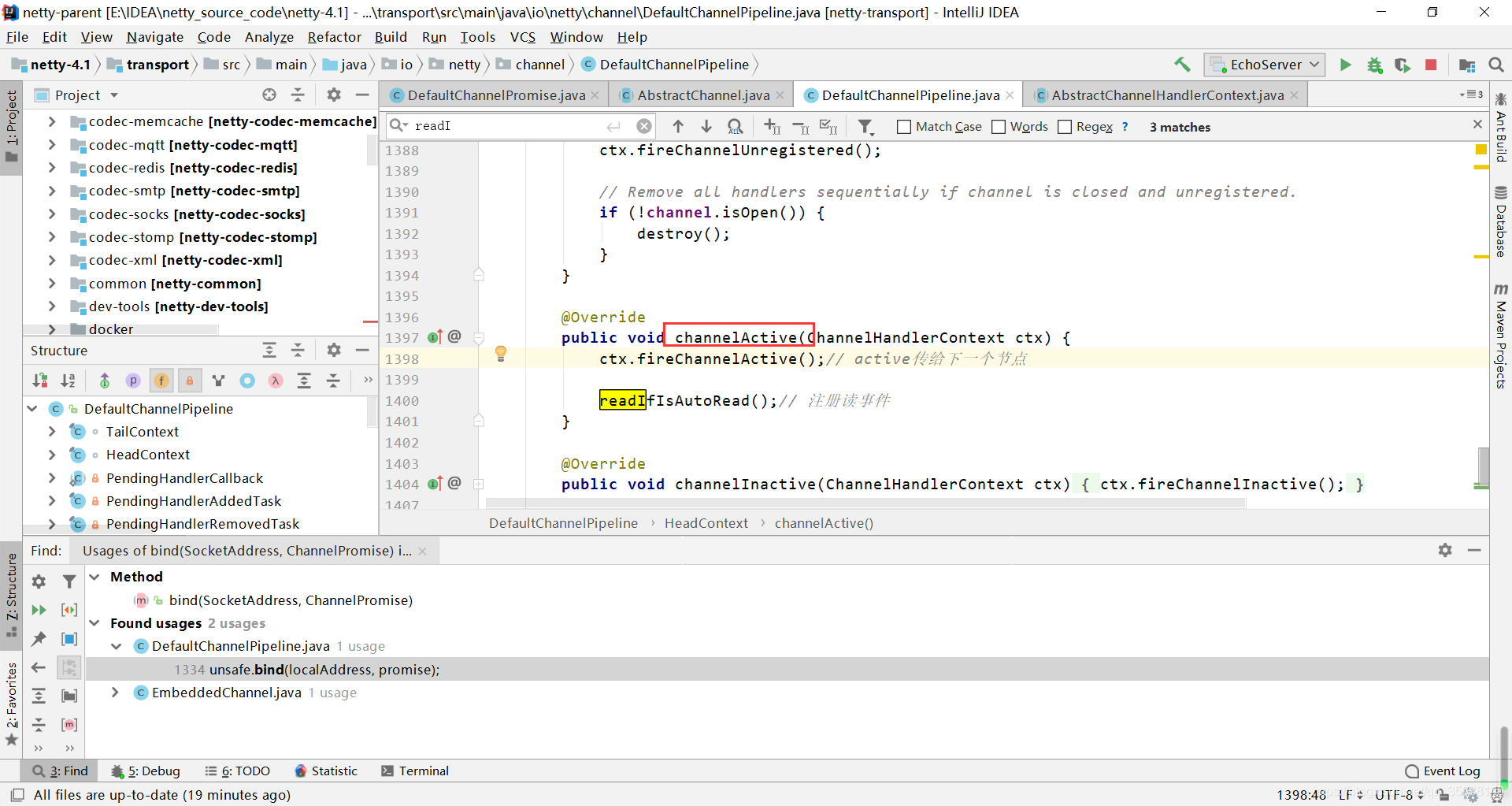The height and width of the screenshot is (806, 1512).
Task: Sort Structure alphabetically icon
Action: [x=69, y=381]
